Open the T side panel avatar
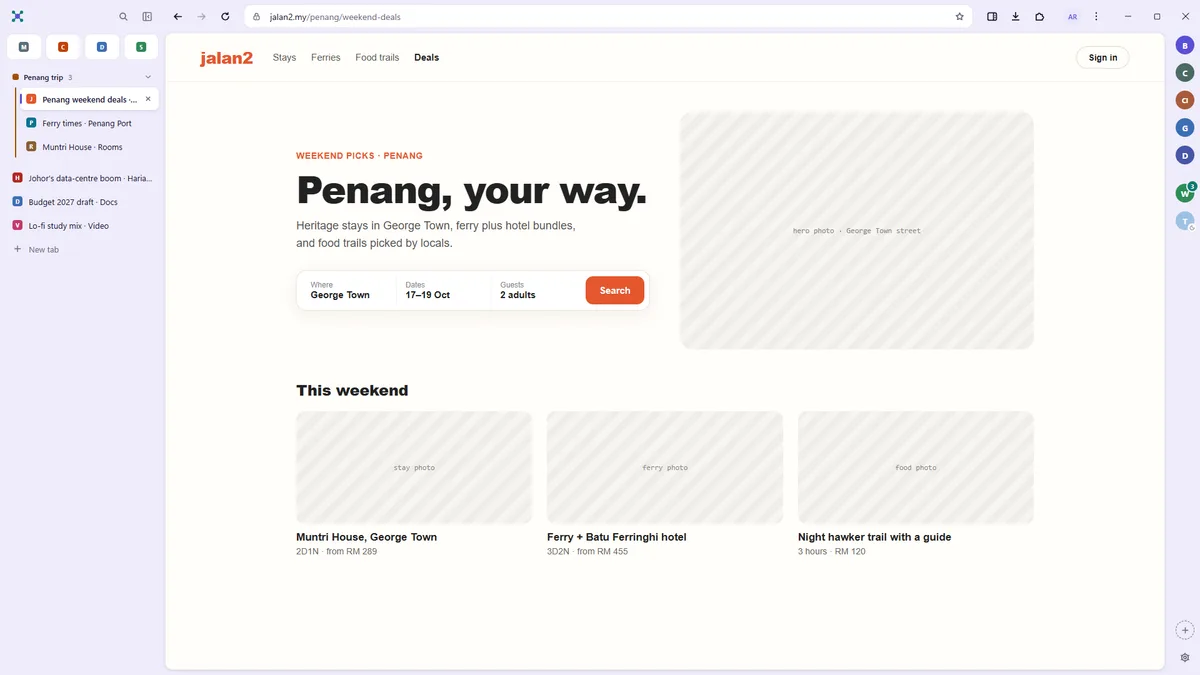 coord(1185,221)
